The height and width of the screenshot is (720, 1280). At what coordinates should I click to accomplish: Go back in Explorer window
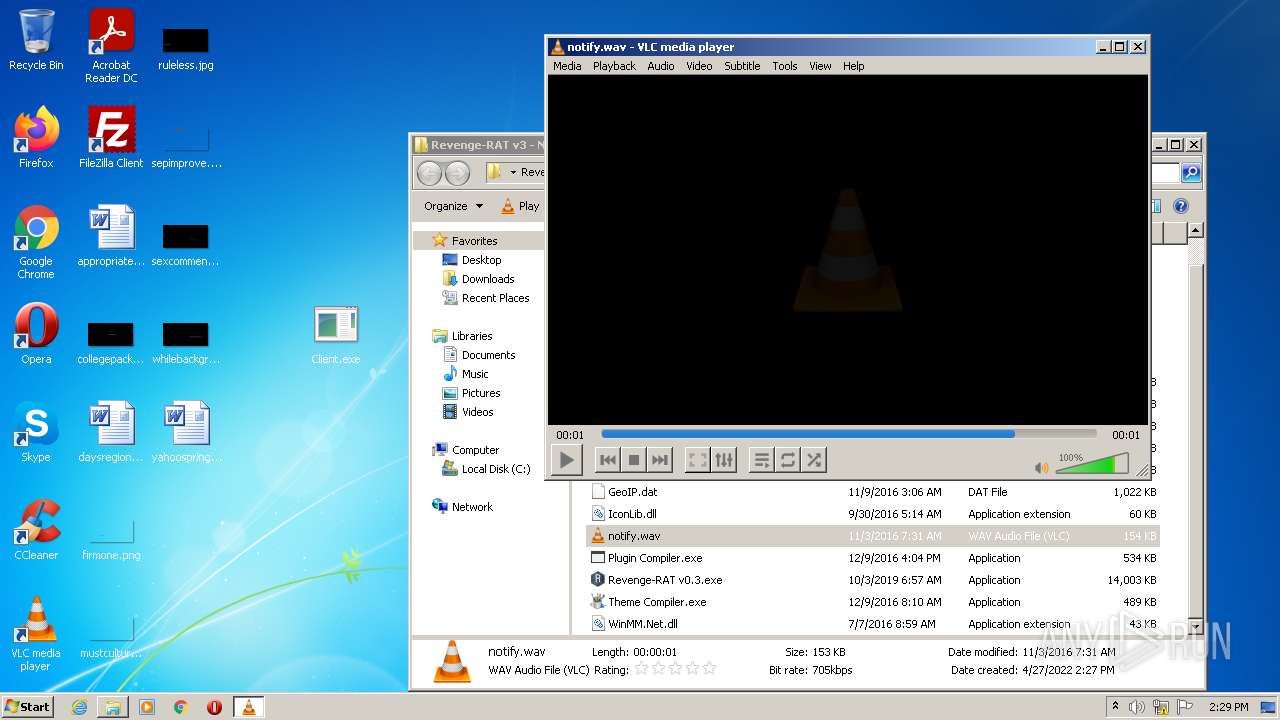(429, 173)
